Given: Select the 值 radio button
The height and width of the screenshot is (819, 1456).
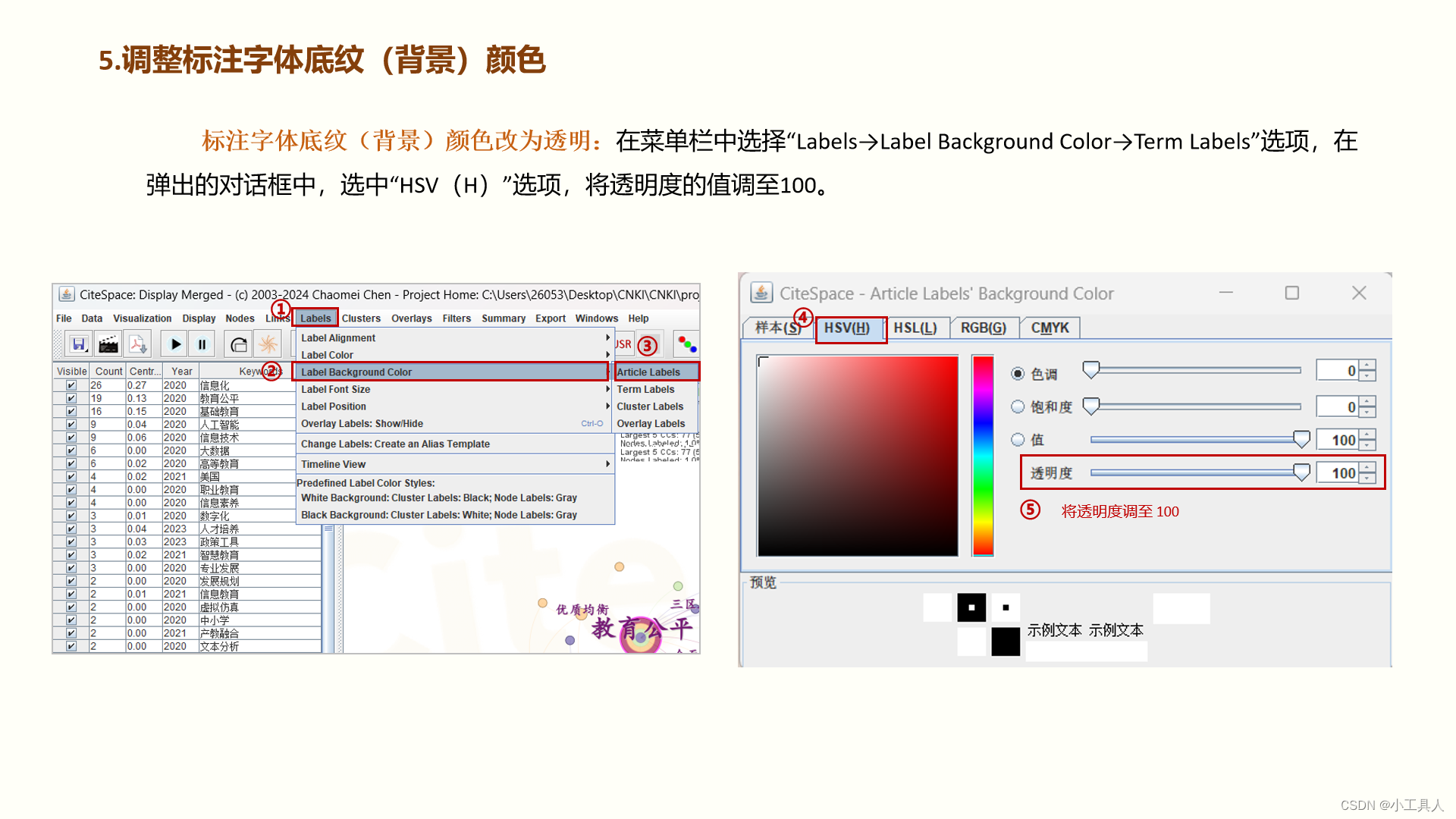Looking at the screenshot, I should 1018,440.
